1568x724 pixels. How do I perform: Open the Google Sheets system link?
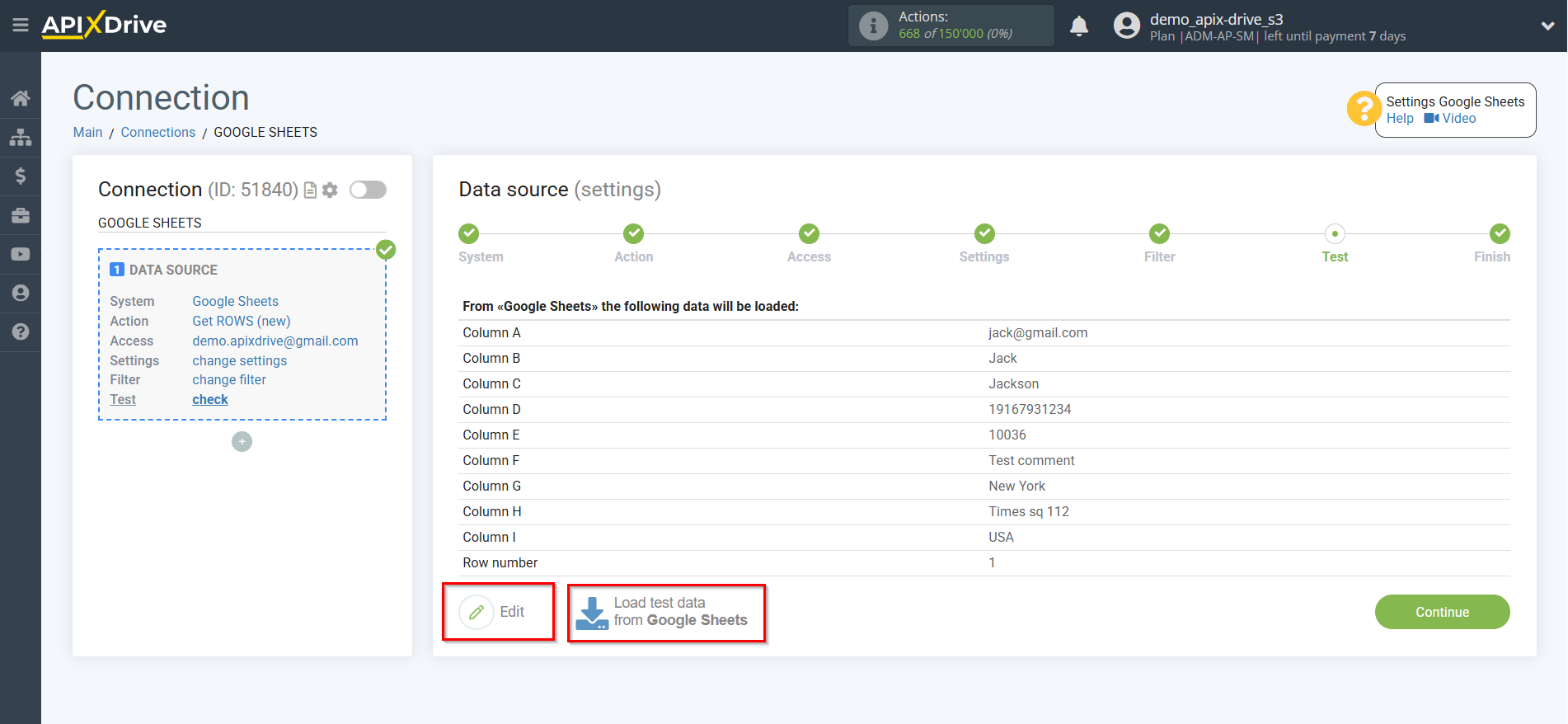[x=236, y=302]
